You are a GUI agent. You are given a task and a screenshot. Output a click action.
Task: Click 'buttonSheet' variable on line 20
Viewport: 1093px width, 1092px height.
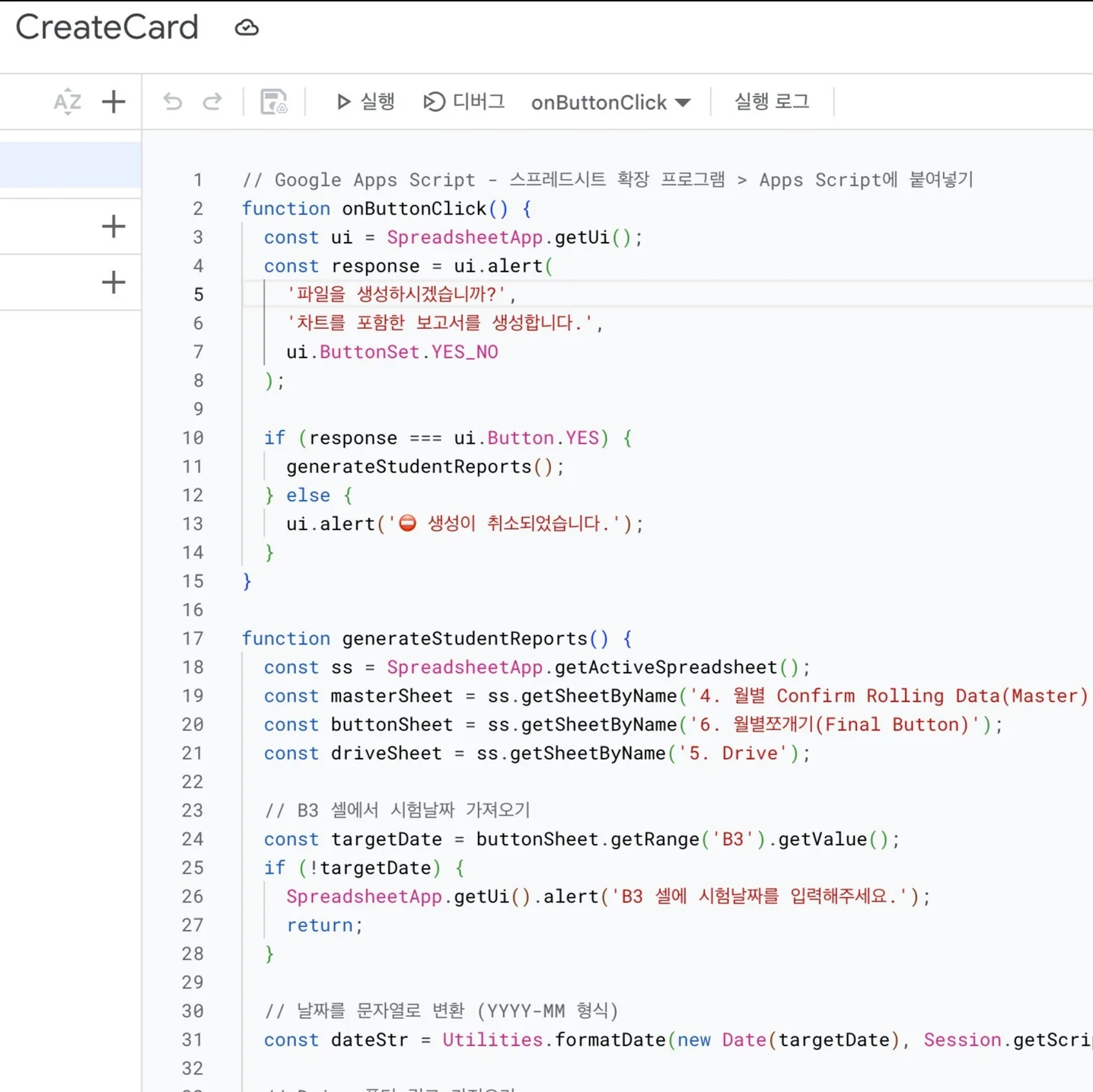tap(391, 724)
